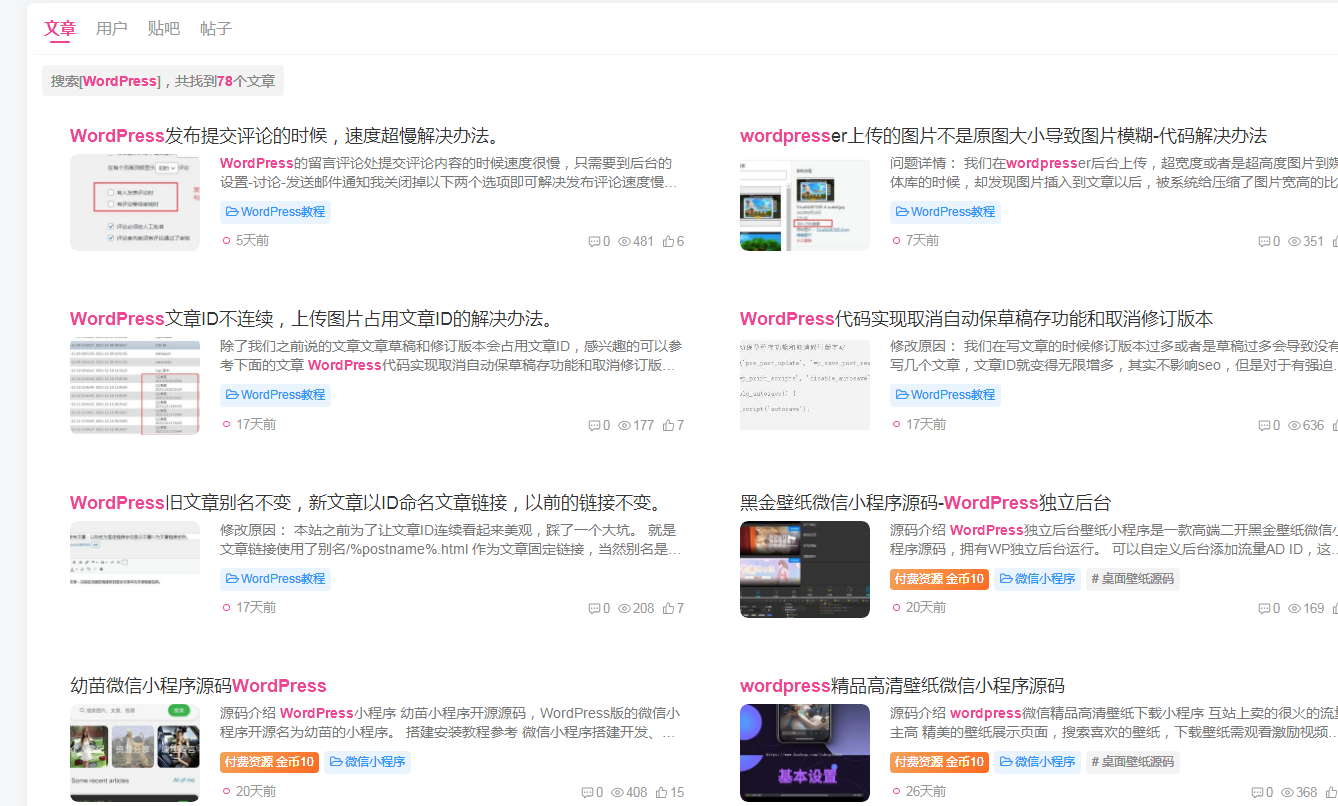Viewport: 1338px width, 806px height.
Task: Switch to the 贴吧 tab
Action: (164, 29)
